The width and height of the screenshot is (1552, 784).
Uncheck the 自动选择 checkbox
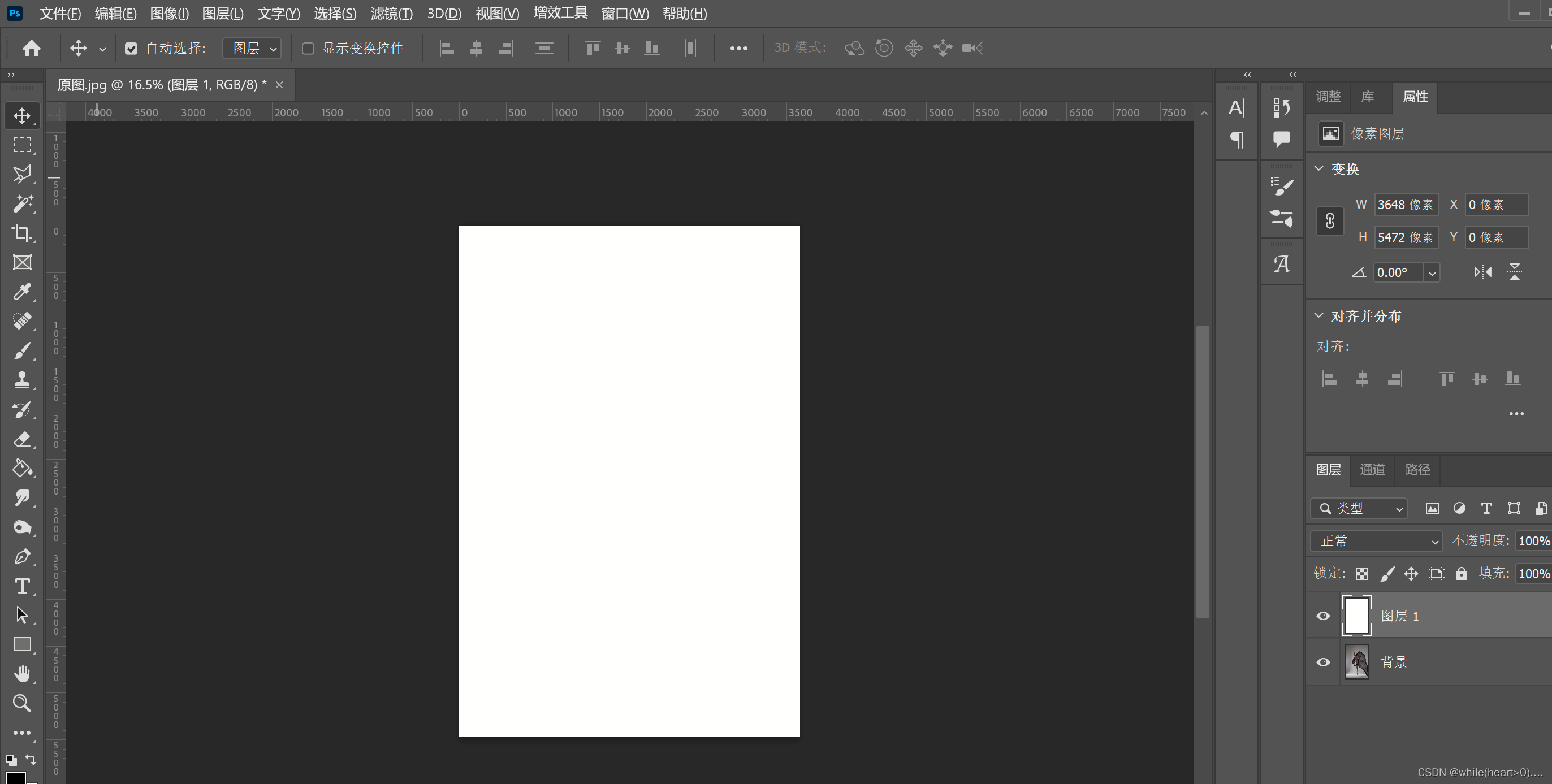tap(131, 49)
